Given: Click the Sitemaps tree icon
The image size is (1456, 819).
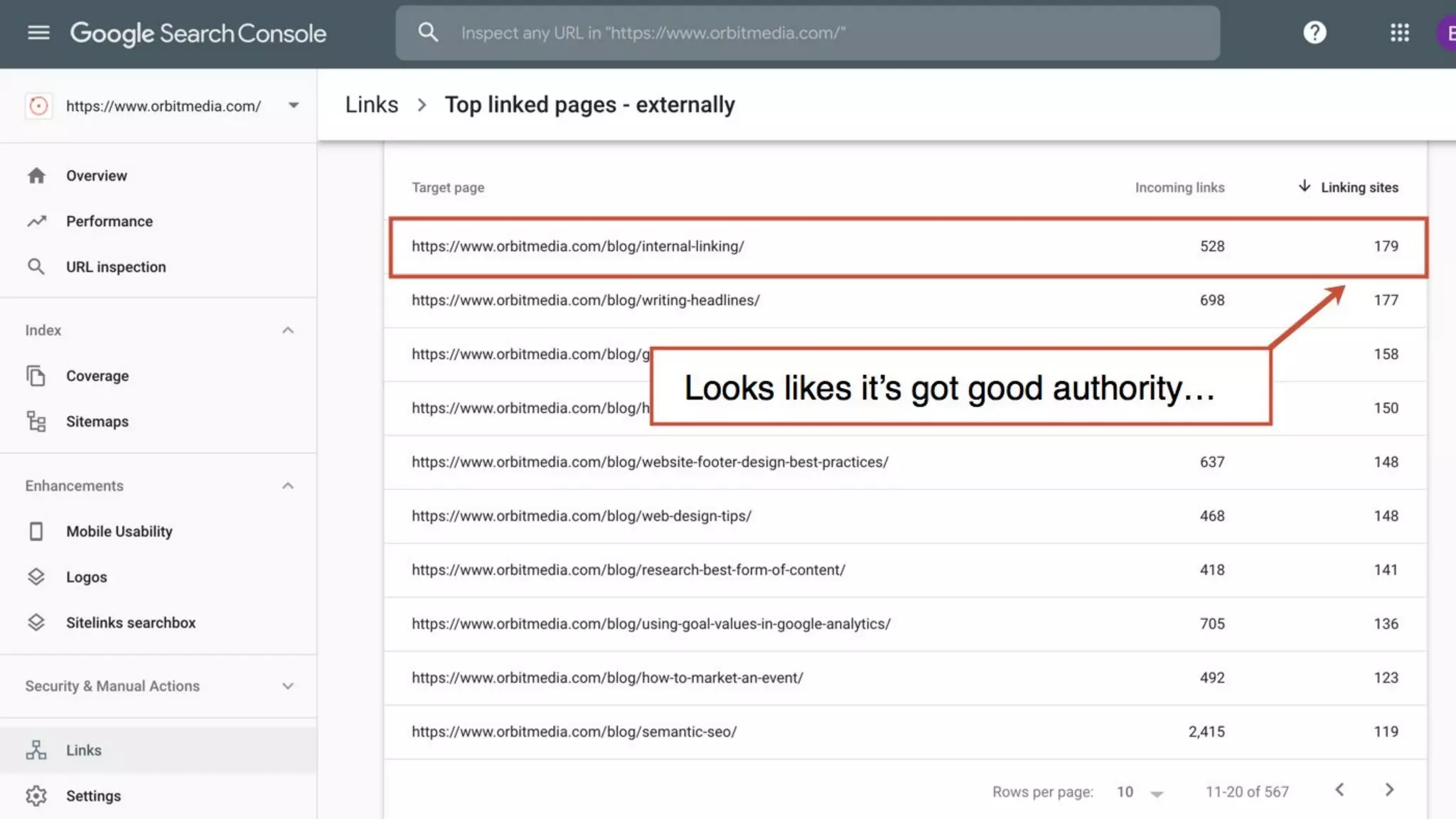Looking at the screenshot, I should (36, 422).
